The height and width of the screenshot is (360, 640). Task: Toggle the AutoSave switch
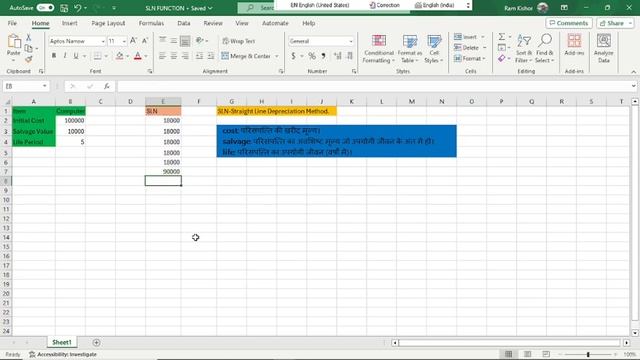point(45,8)
